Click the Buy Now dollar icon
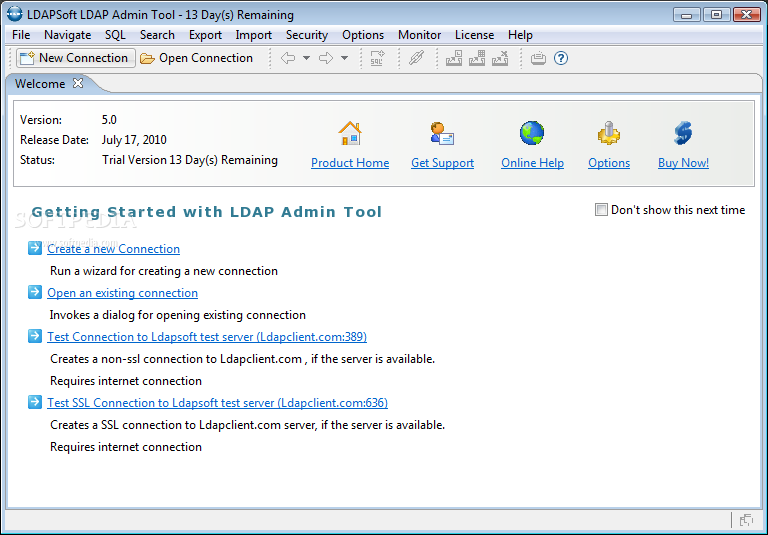768x535 pixels. 683,133
